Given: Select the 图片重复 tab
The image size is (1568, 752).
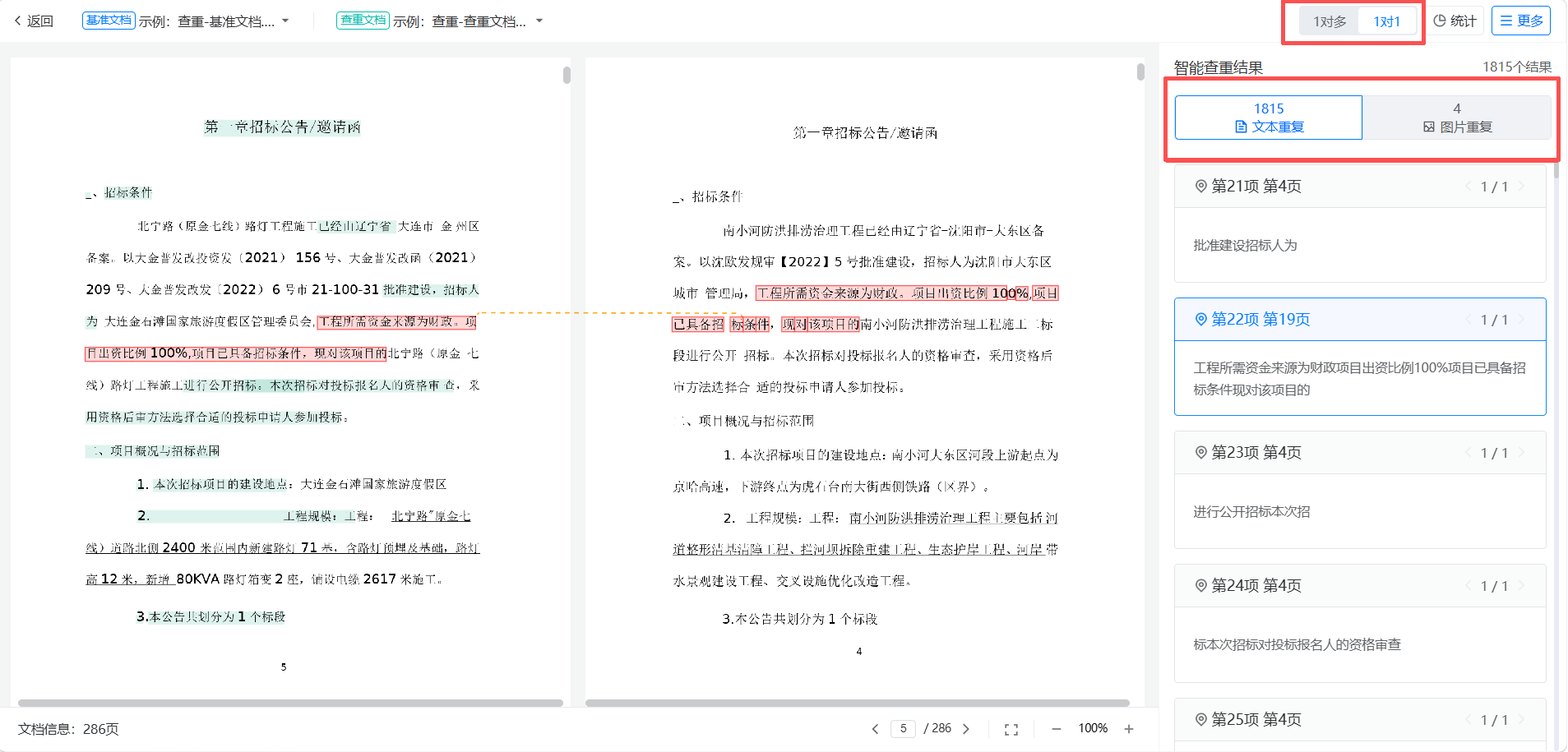Looking at the screenshot, I should 1457,118.
